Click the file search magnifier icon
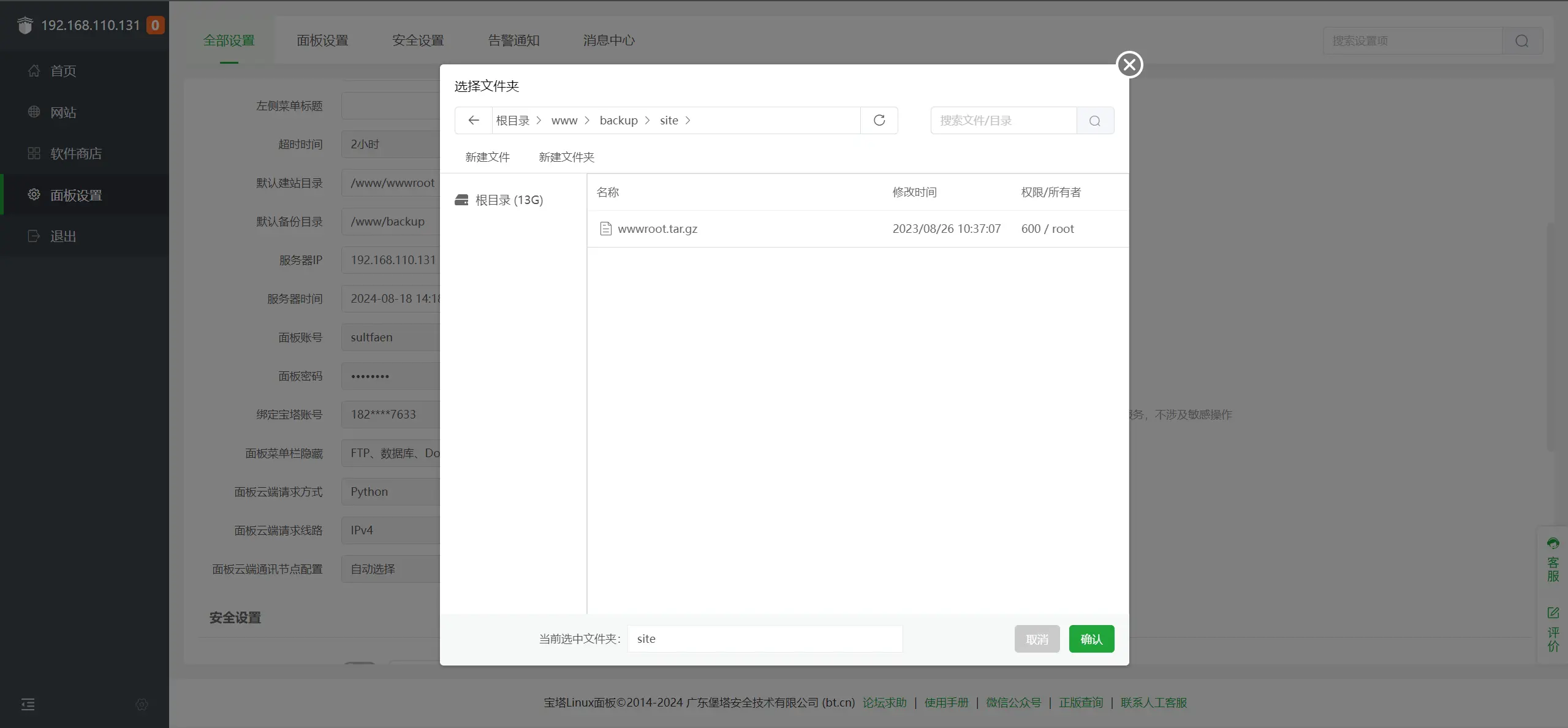1568x728 pixels. 1094,121
